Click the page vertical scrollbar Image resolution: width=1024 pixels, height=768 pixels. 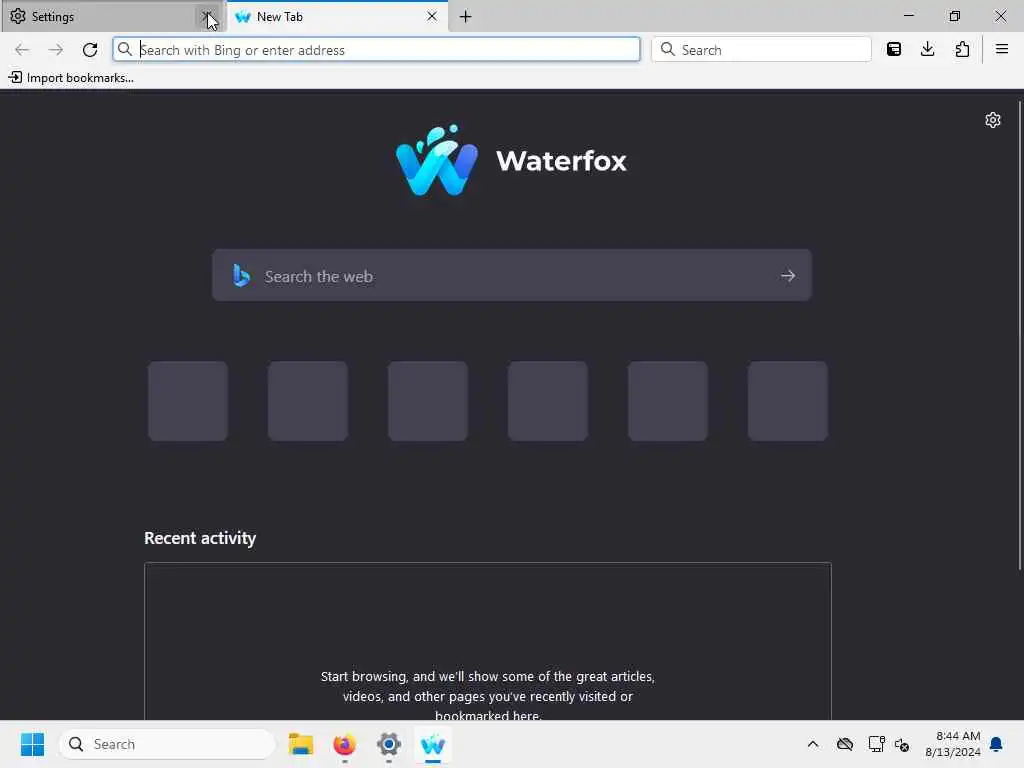click(1020, 334)
